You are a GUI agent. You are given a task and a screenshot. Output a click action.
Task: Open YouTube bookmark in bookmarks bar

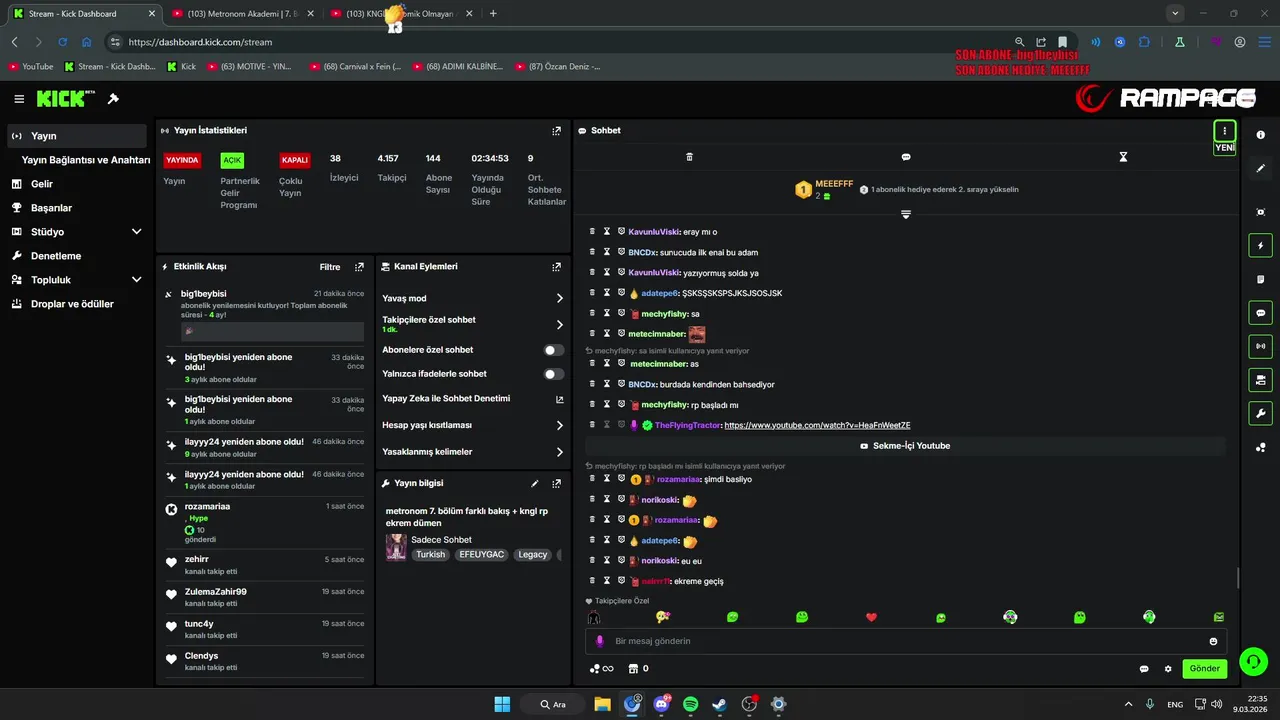[30, 67]
